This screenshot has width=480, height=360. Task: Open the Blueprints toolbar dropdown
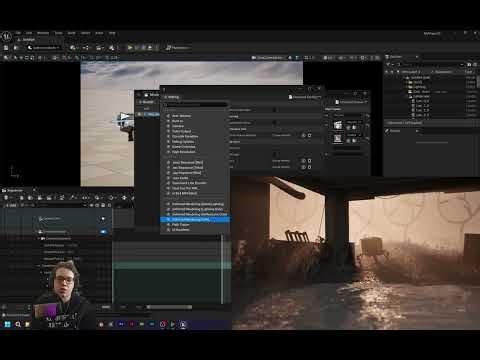pos(87,48)
